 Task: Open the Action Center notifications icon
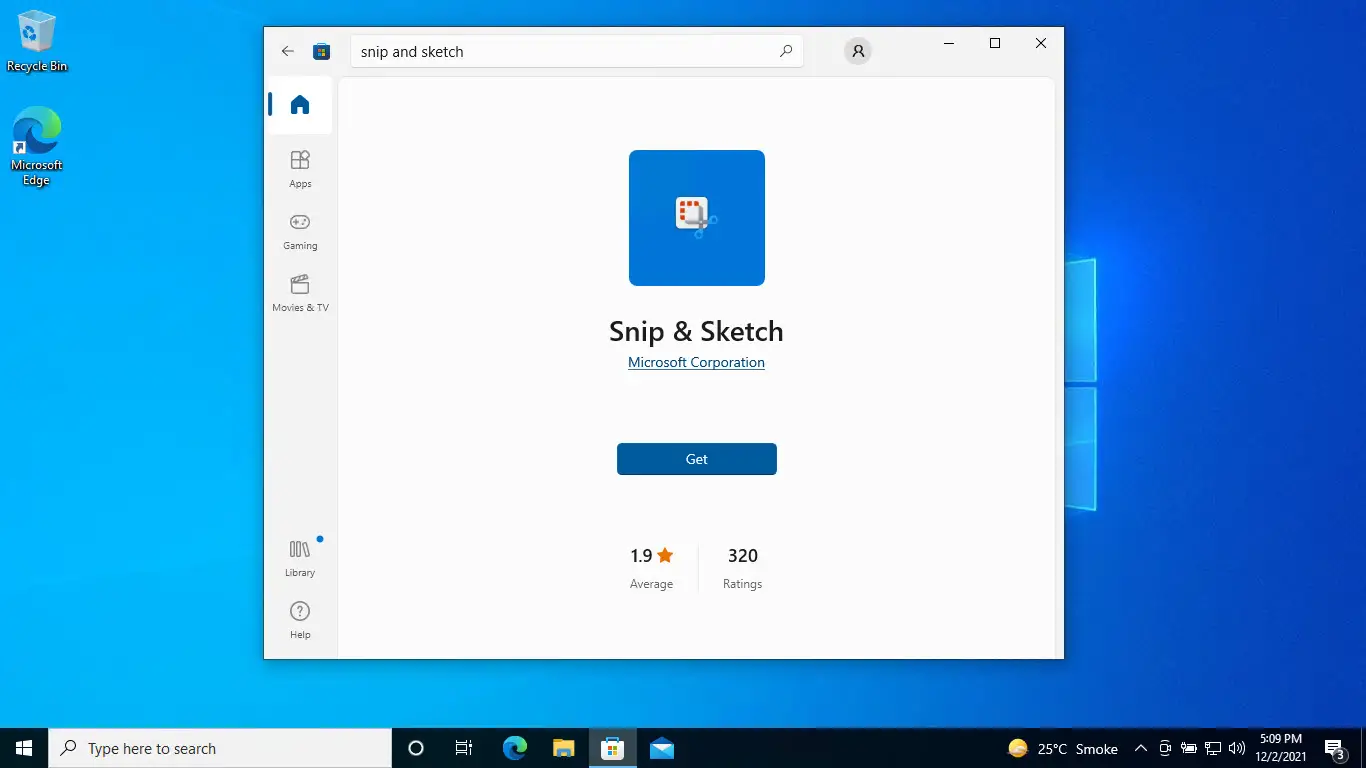pyautogui.click(x=1335, y=748)
